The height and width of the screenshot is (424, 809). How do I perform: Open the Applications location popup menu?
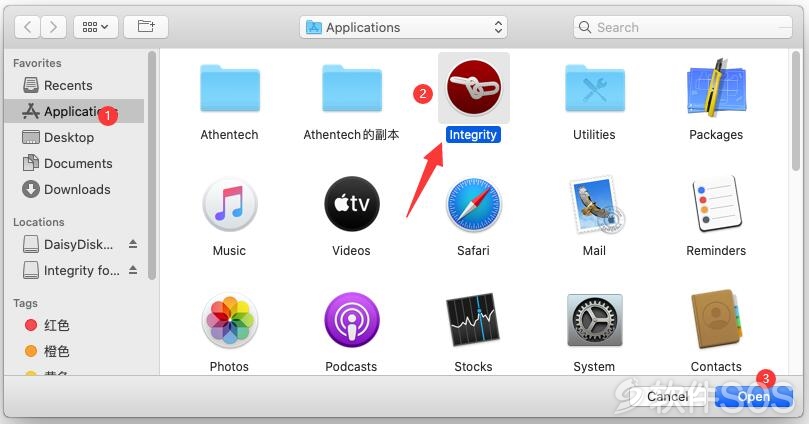tap(403, 27)
